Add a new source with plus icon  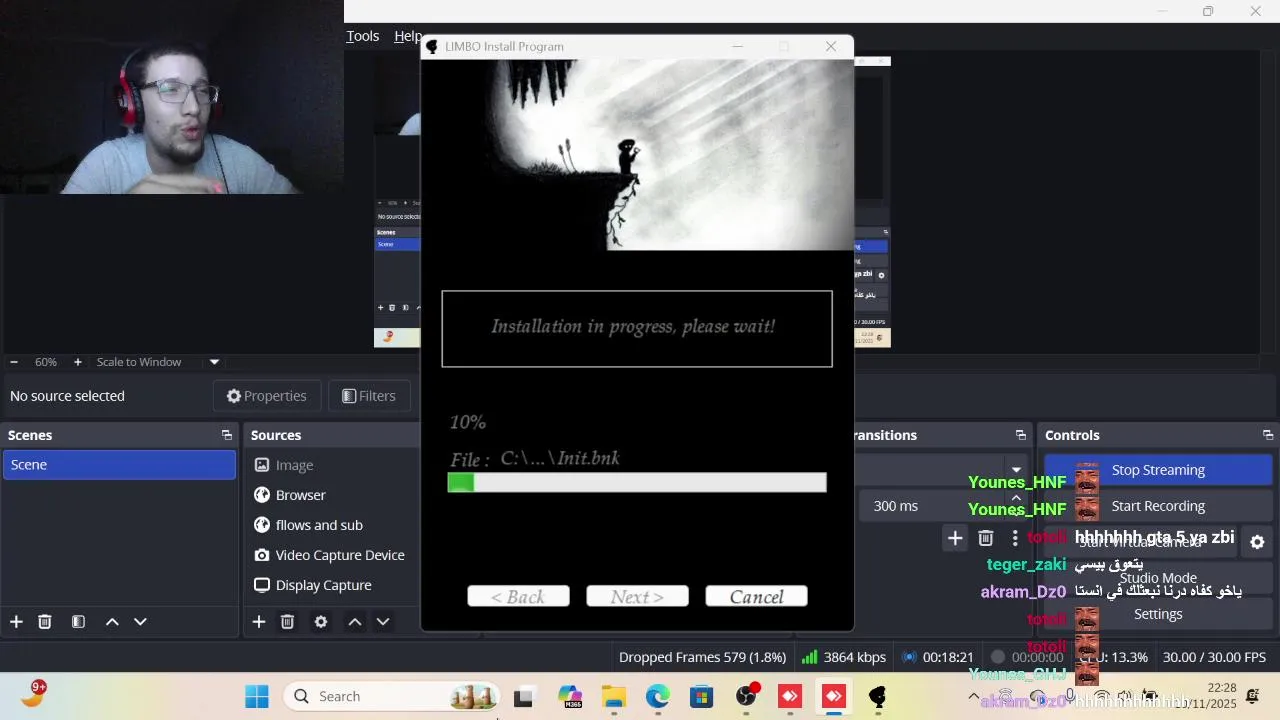tap(259, 622)
